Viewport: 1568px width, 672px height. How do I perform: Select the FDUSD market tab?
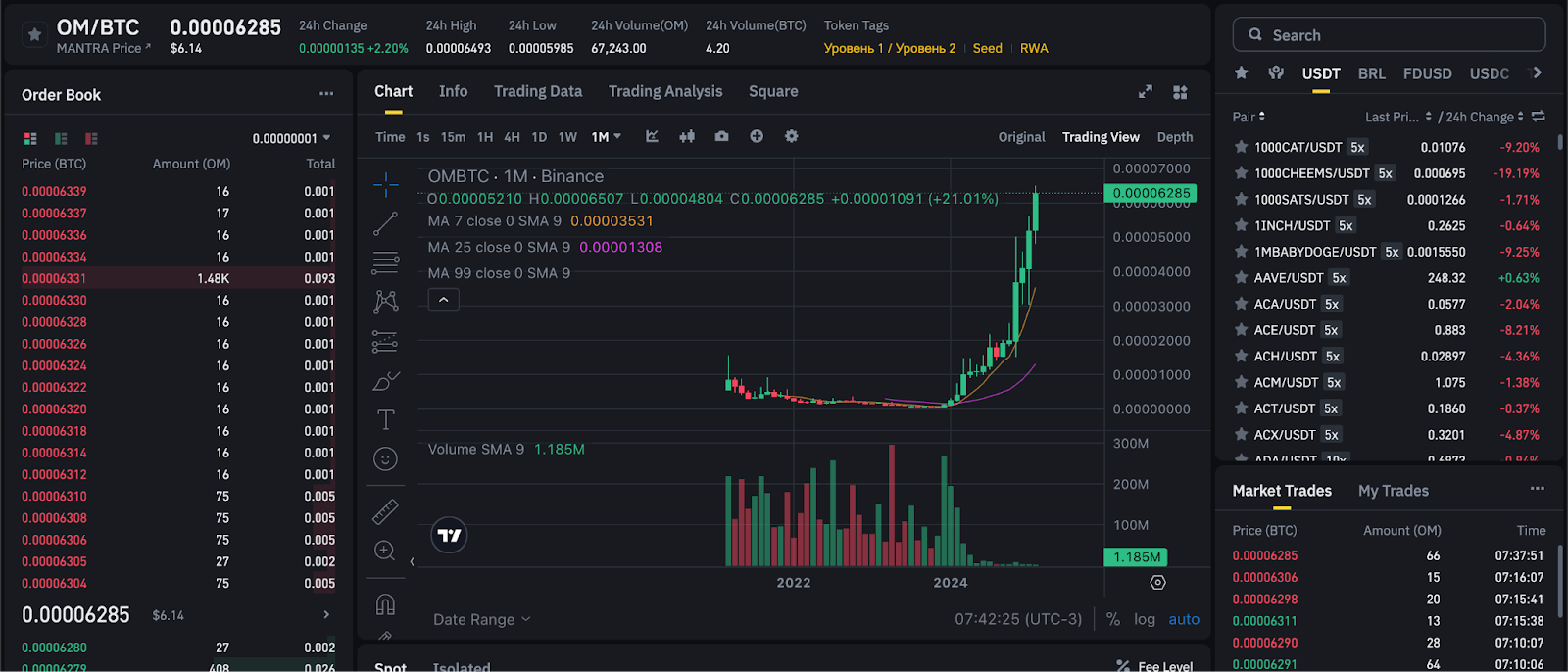[1428, 73]
